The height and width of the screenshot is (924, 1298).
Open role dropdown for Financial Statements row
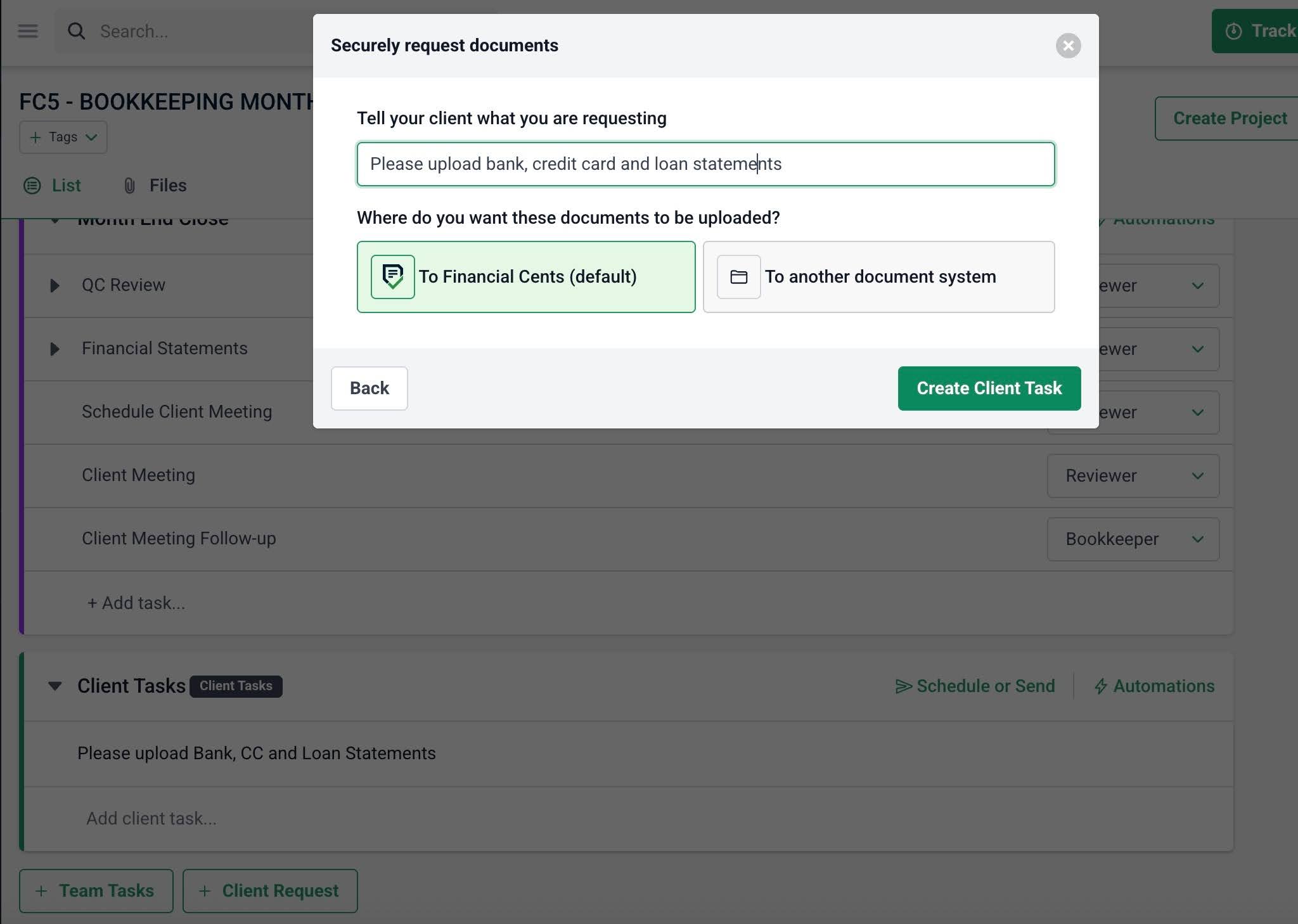click(1159, 349)
